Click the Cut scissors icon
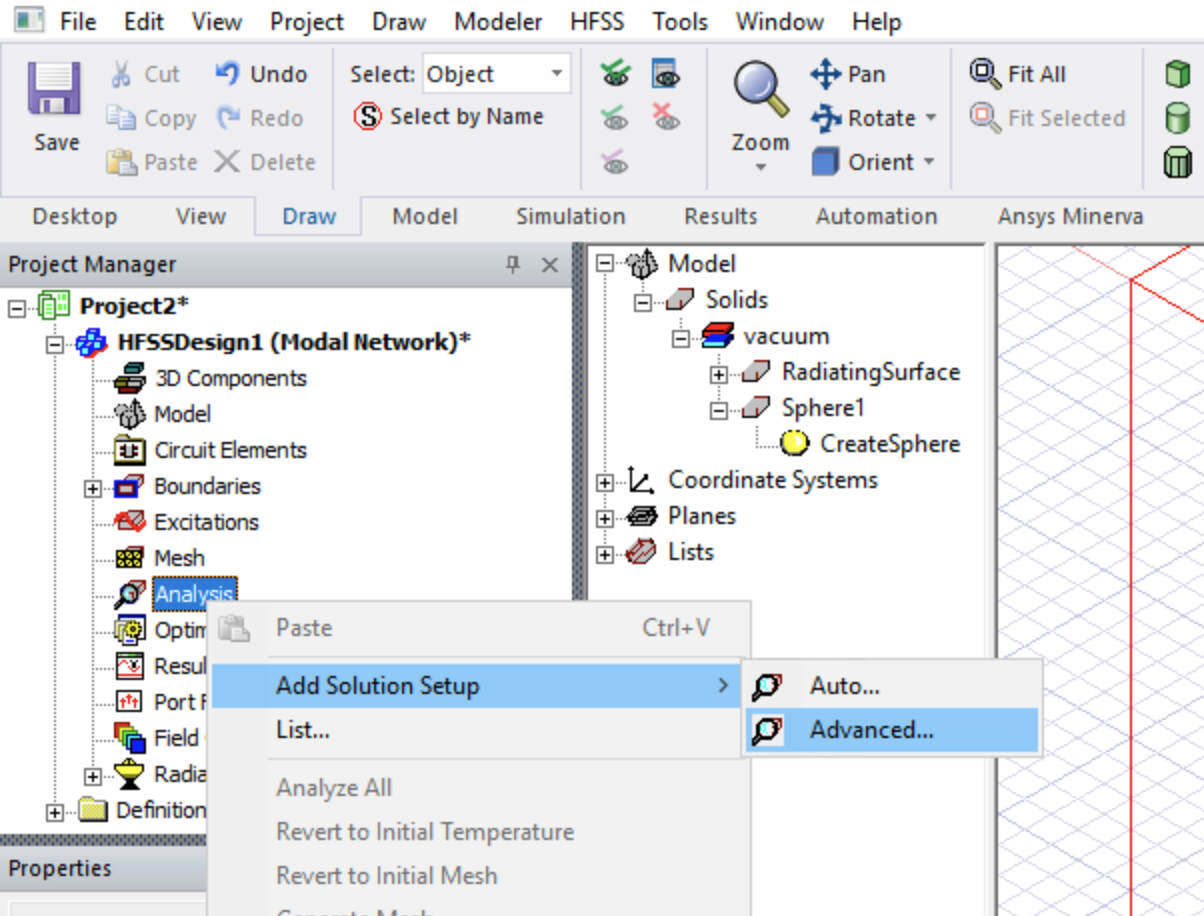The height and width of the screenshot is (916, 1204). (121, 74)
